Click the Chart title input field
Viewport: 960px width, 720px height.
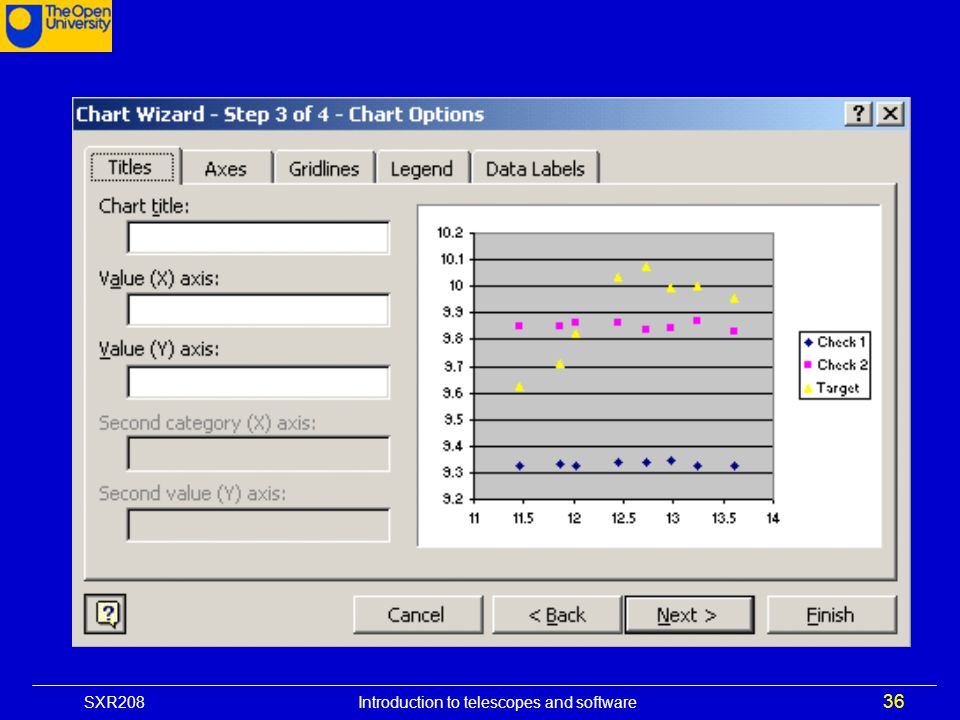point(258,238)
